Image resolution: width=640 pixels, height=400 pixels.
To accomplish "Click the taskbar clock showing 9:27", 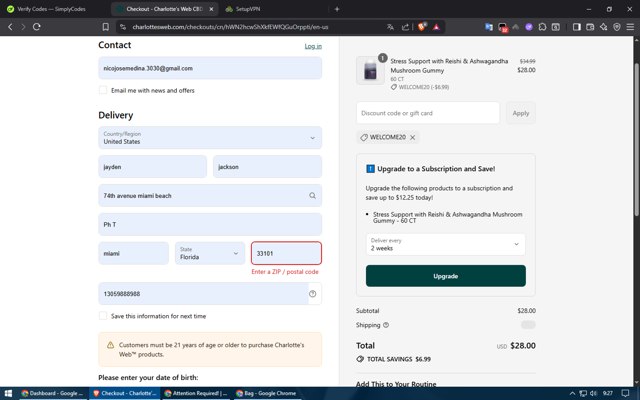I will point(608,393).
